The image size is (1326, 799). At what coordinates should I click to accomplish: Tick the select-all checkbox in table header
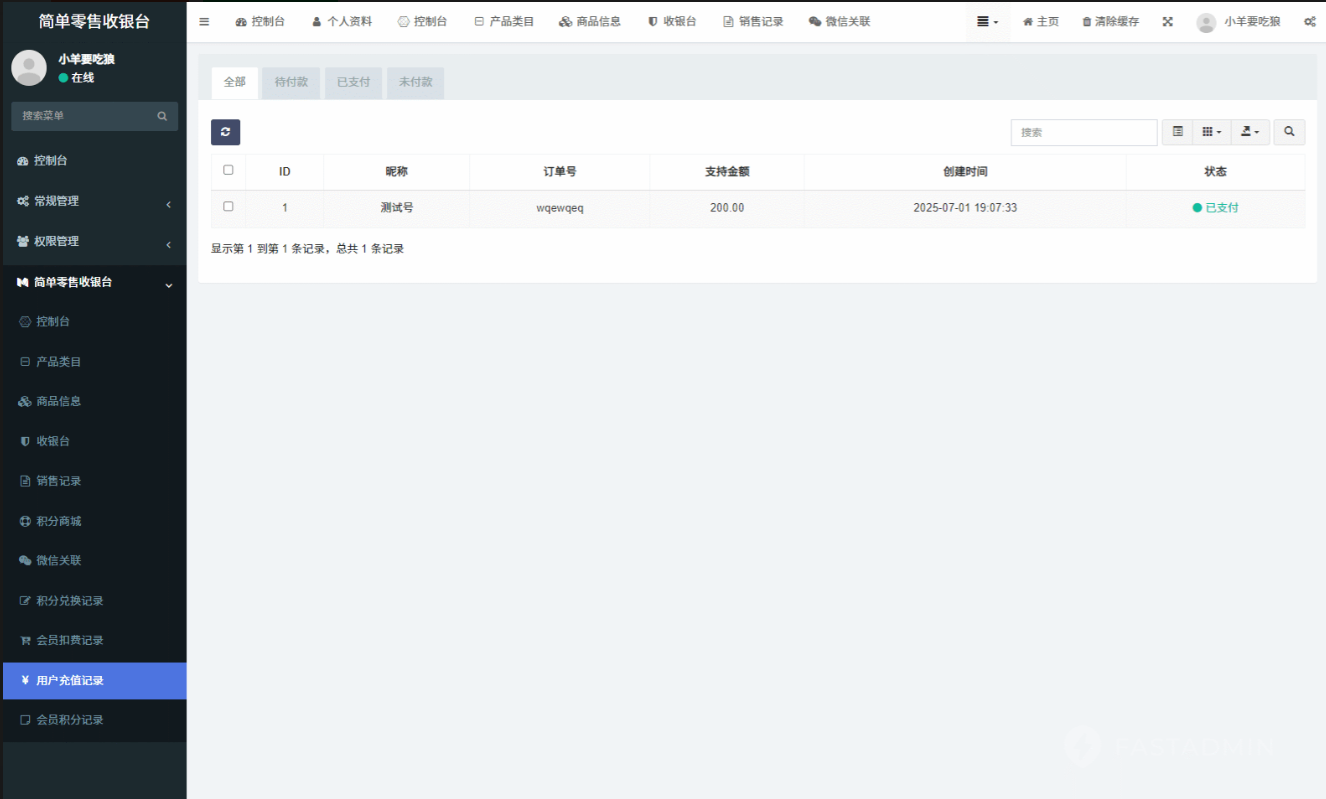coord(228,171)
